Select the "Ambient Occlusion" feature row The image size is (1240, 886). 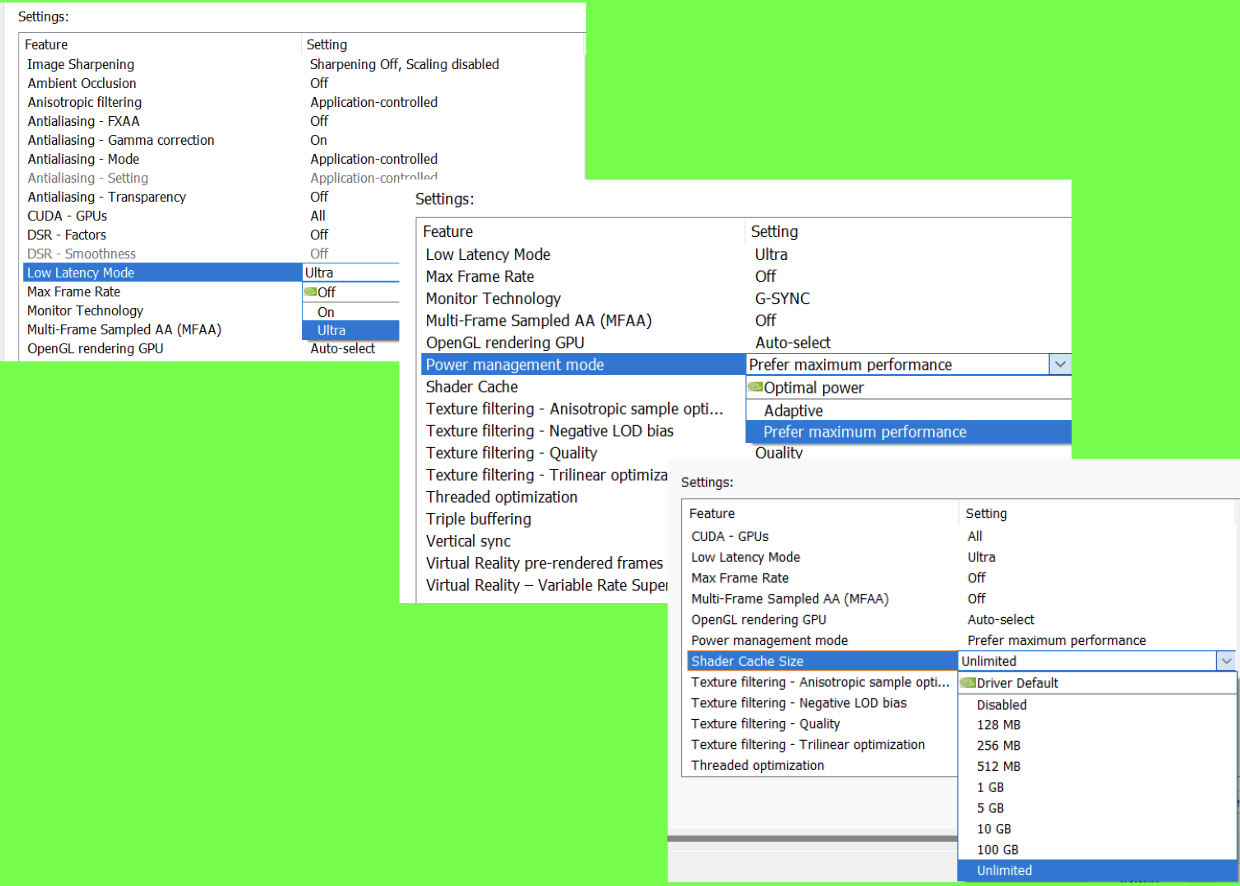(x=82, y=83)
